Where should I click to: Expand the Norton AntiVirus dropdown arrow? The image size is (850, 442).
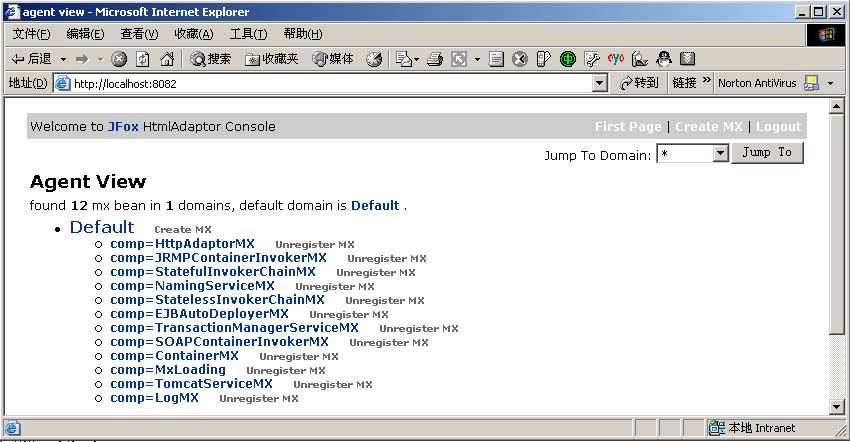click(x=830, y=84)
